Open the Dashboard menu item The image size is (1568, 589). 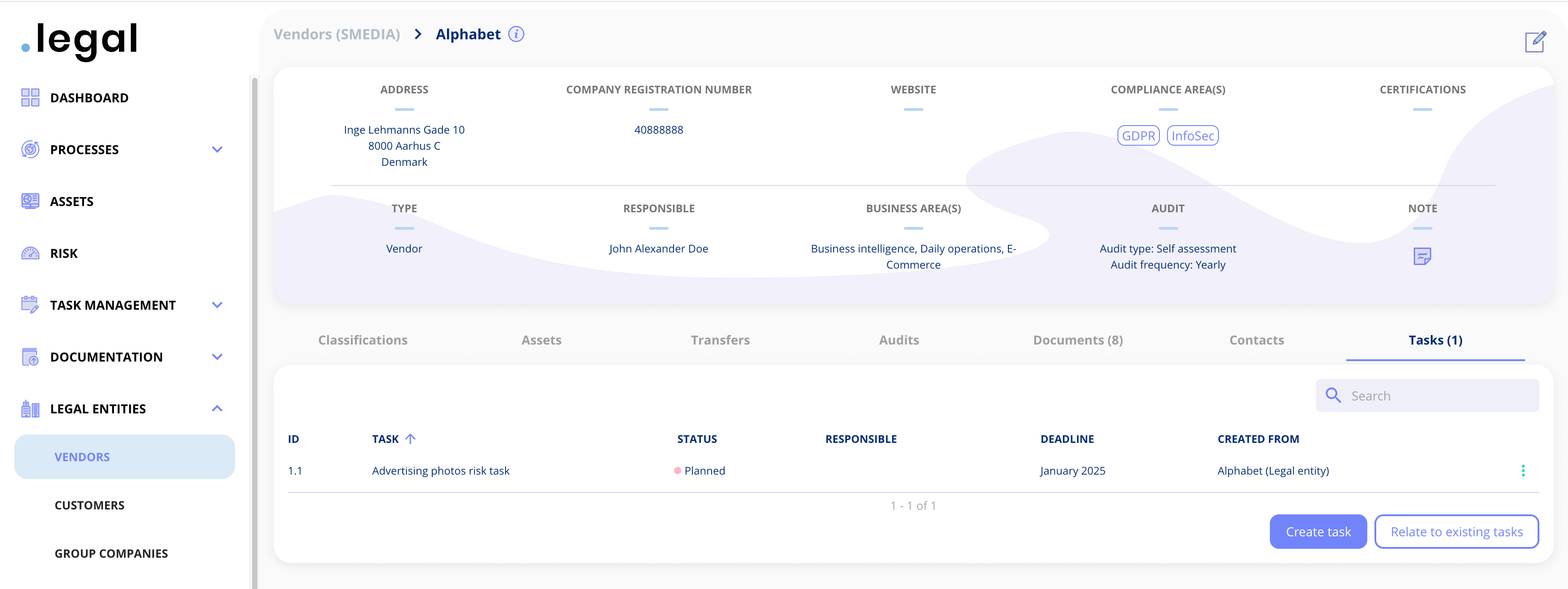point(89,98)
